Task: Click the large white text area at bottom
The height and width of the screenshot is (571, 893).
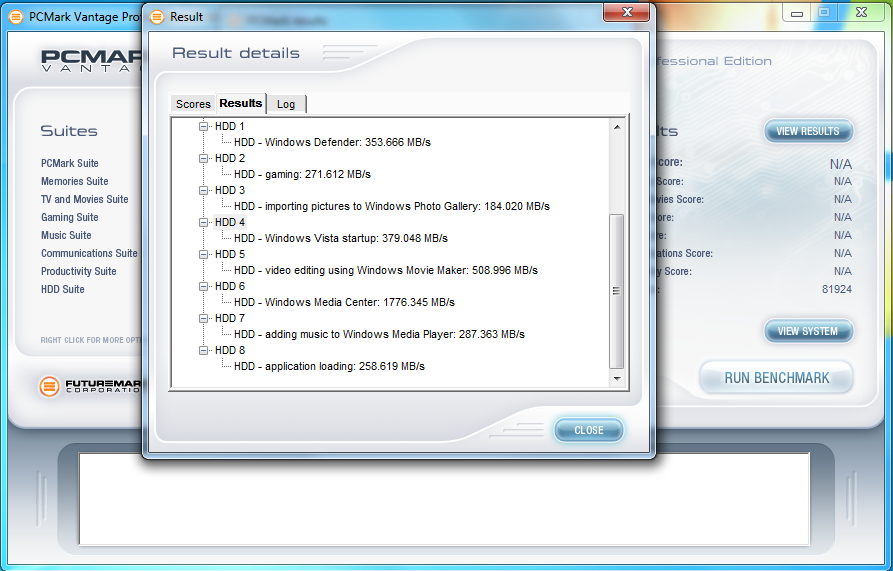Action: tap(444, 499)
